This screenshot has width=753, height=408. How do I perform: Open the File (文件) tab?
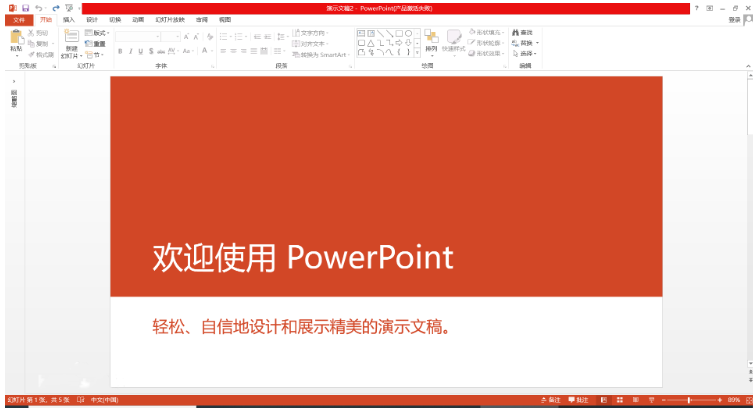[17, 19]
